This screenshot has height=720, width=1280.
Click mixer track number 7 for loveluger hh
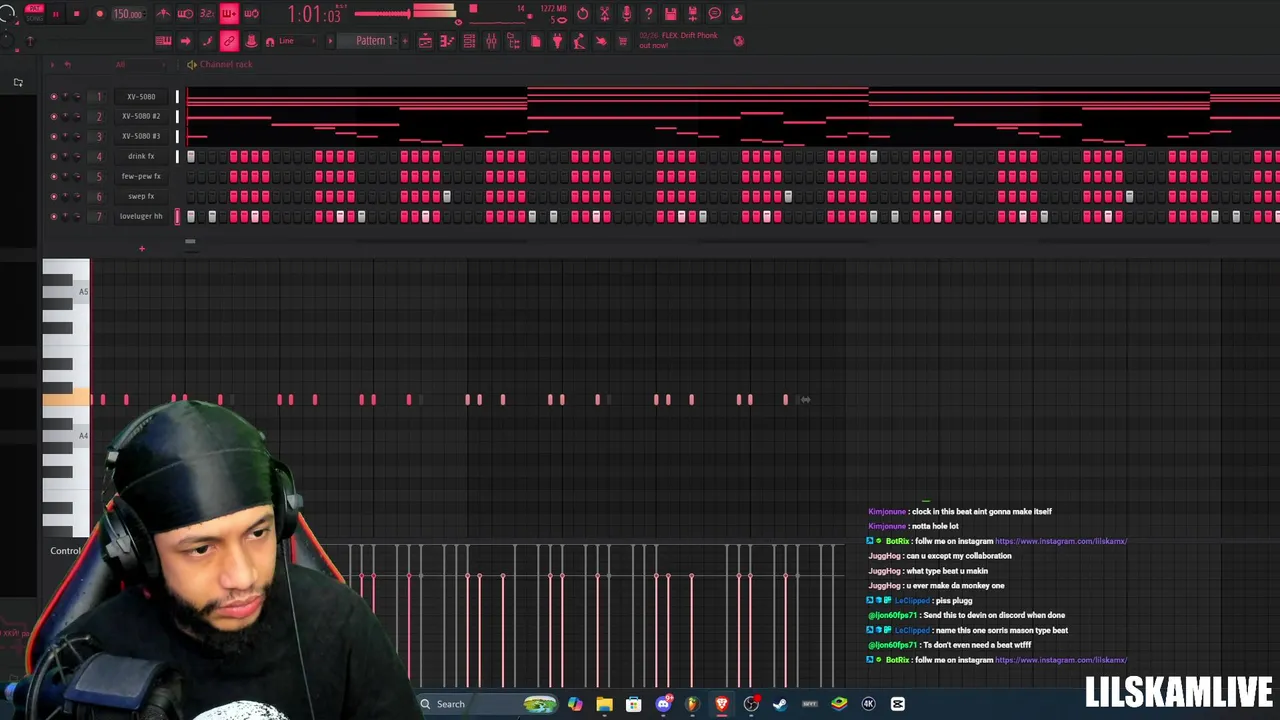click(x=99, y=216)
